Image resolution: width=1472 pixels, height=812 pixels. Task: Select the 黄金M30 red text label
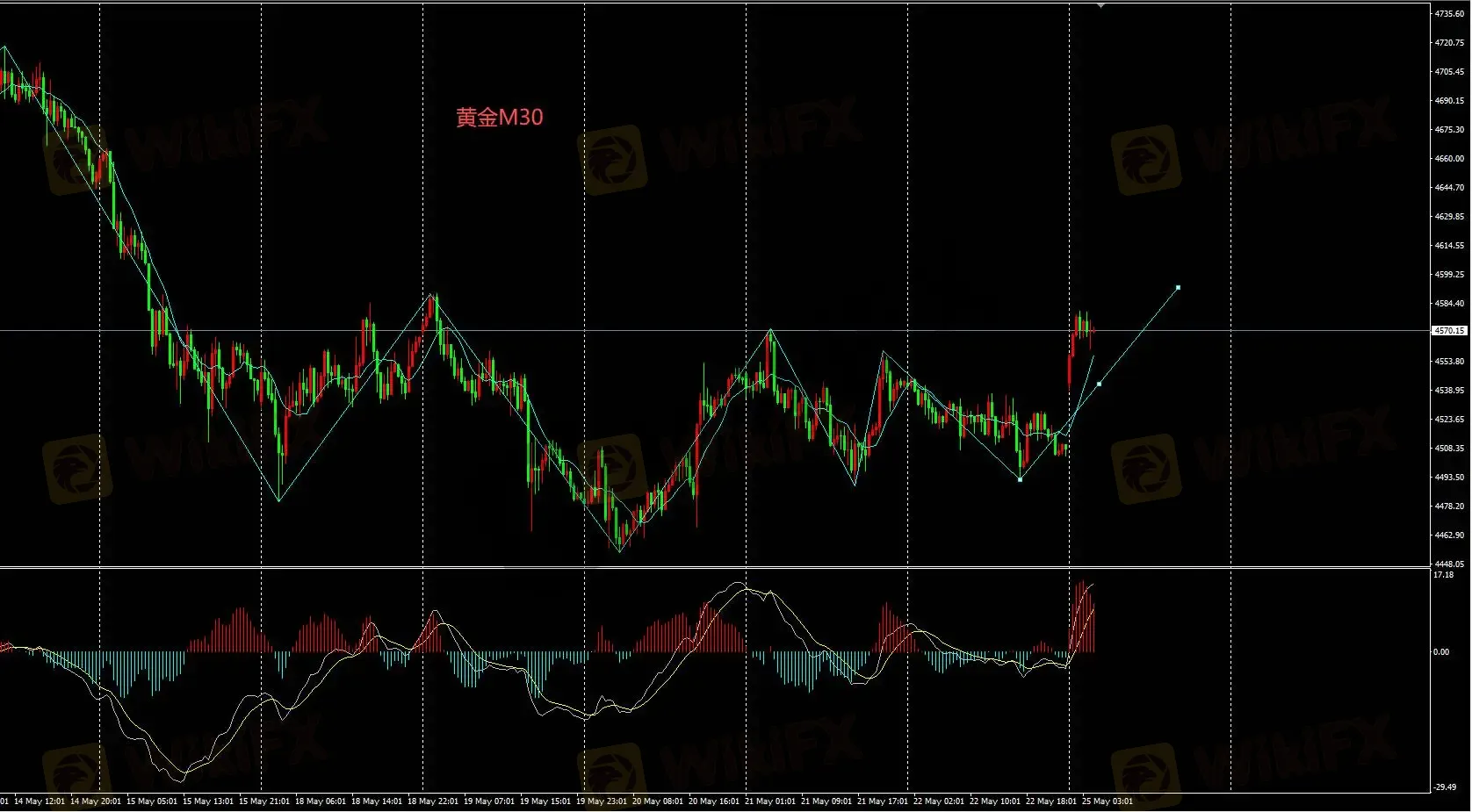pyautogui.click(x=499, y=117)
